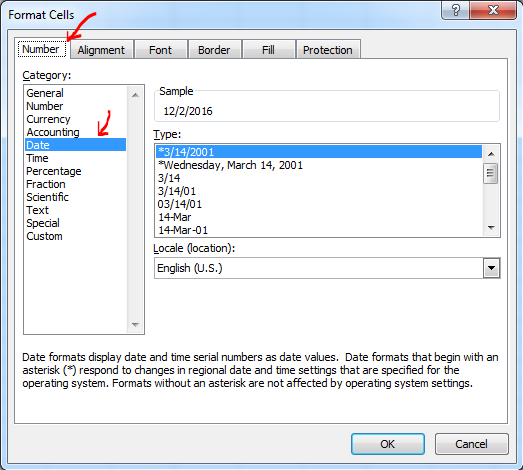Choose 3/14/01 date type

tap(319, 191)
